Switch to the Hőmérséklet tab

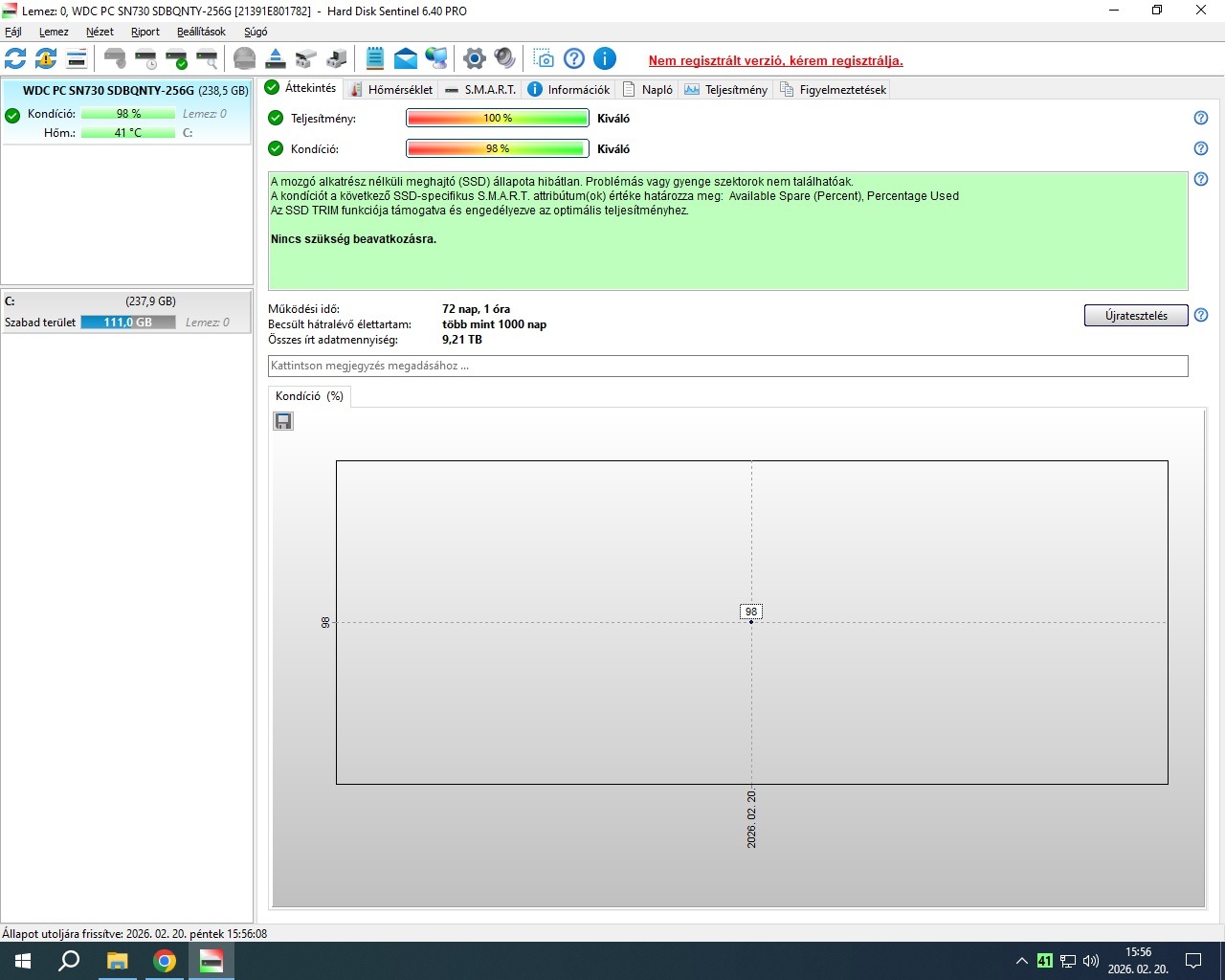pyautogui.click(x=390, y=89)
